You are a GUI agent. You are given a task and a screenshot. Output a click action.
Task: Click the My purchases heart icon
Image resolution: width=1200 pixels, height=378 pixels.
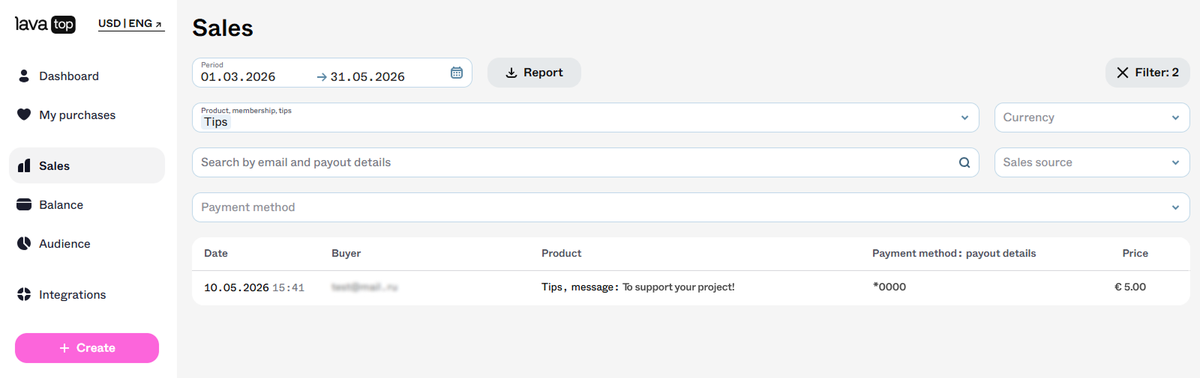(x=24, y=115)
